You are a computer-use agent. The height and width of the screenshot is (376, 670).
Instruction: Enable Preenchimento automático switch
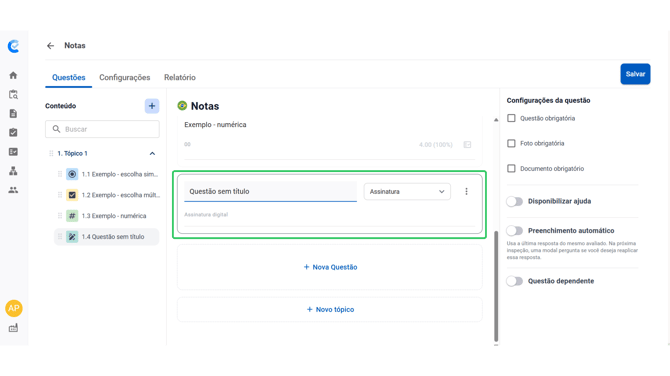pyautogui.click(x=514, y=231)
